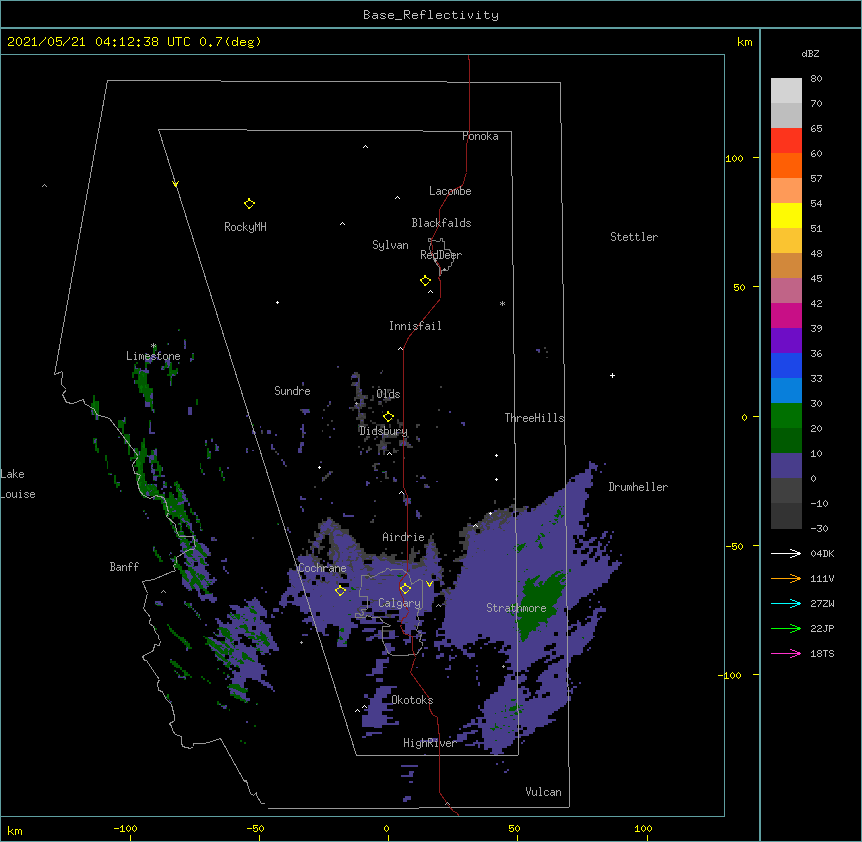Click the Didsbury label

[x=383, y=431]
